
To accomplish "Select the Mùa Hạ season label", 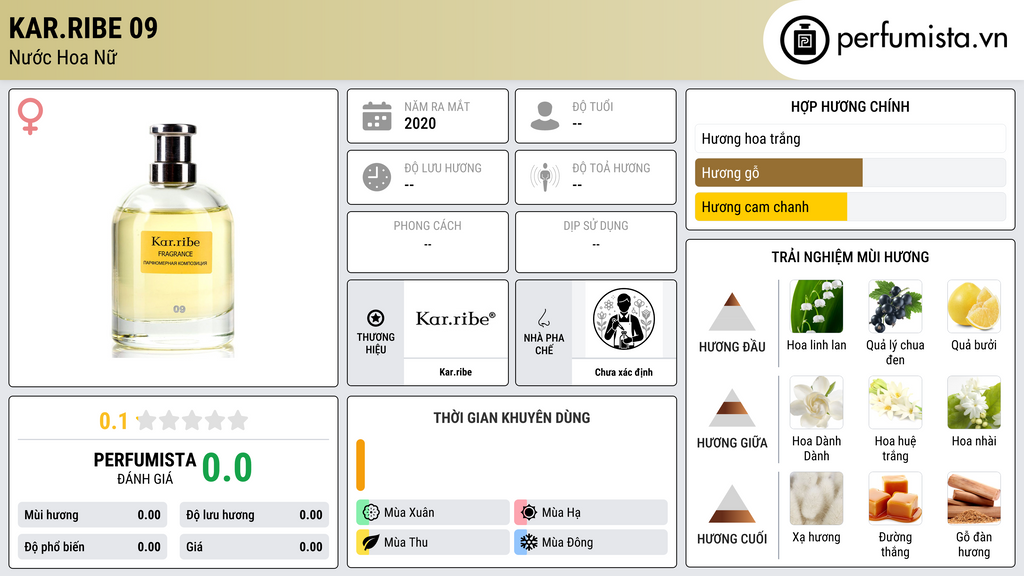I will coord(561,513).
